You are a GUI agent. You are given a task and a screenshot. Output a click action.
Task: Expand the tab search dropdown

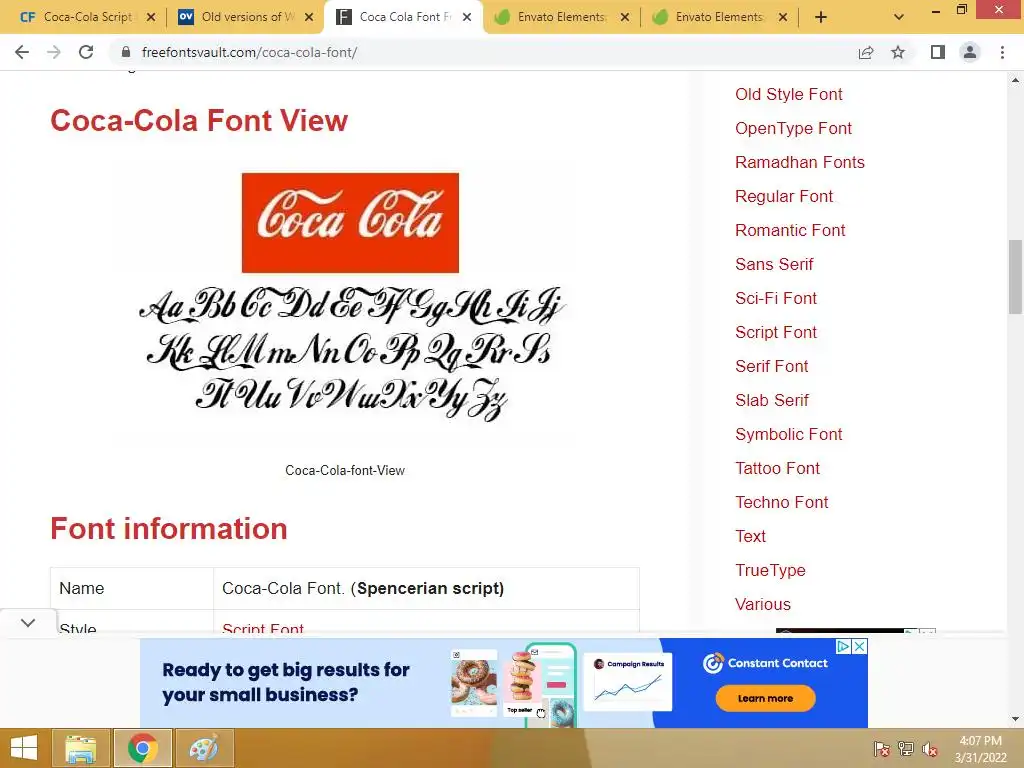point(899,18)
